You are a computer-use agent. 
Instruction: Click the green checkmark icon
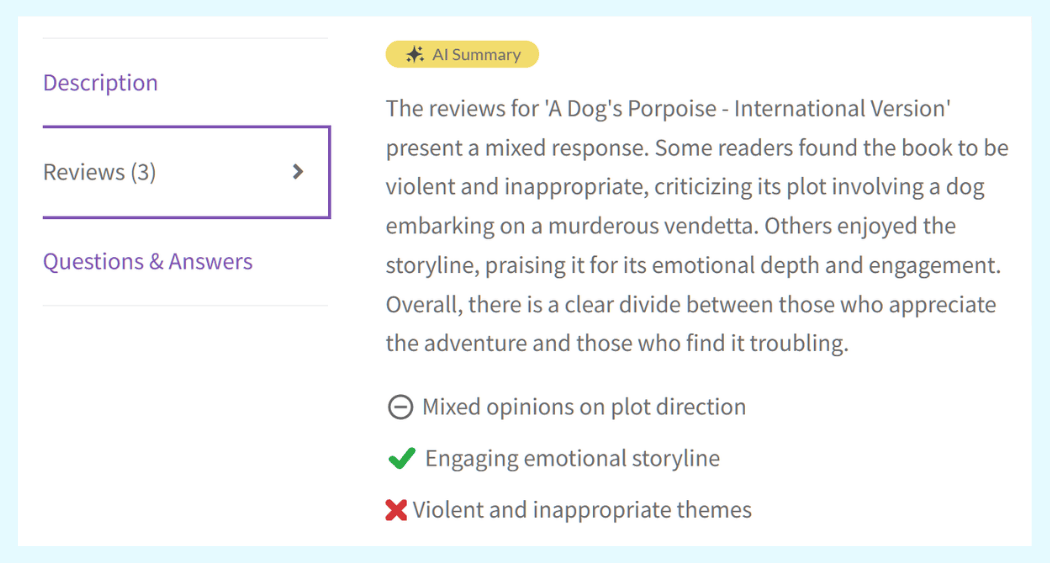[401, 459]
